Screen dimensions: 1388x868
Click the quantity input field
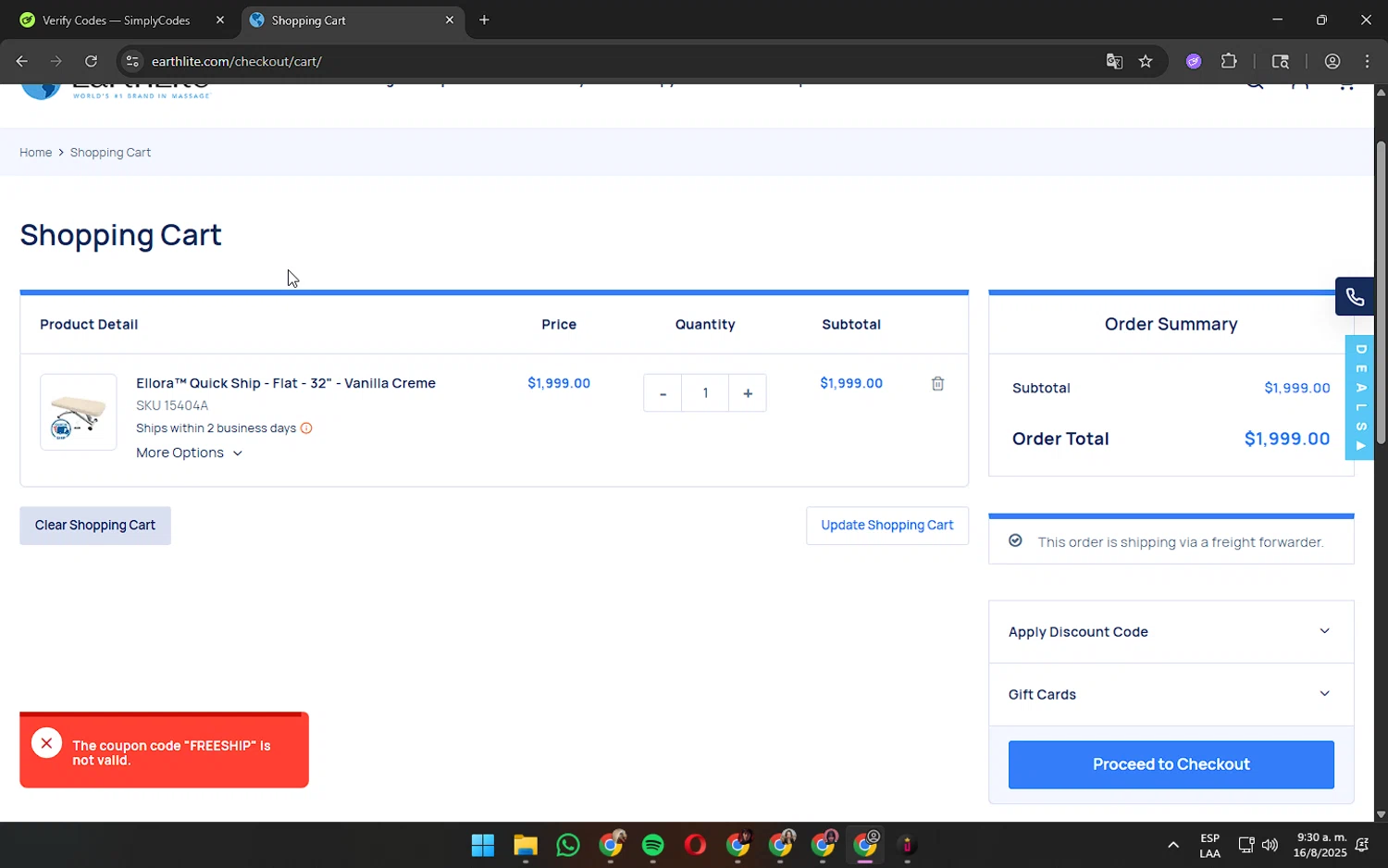(x=705, y=393)
